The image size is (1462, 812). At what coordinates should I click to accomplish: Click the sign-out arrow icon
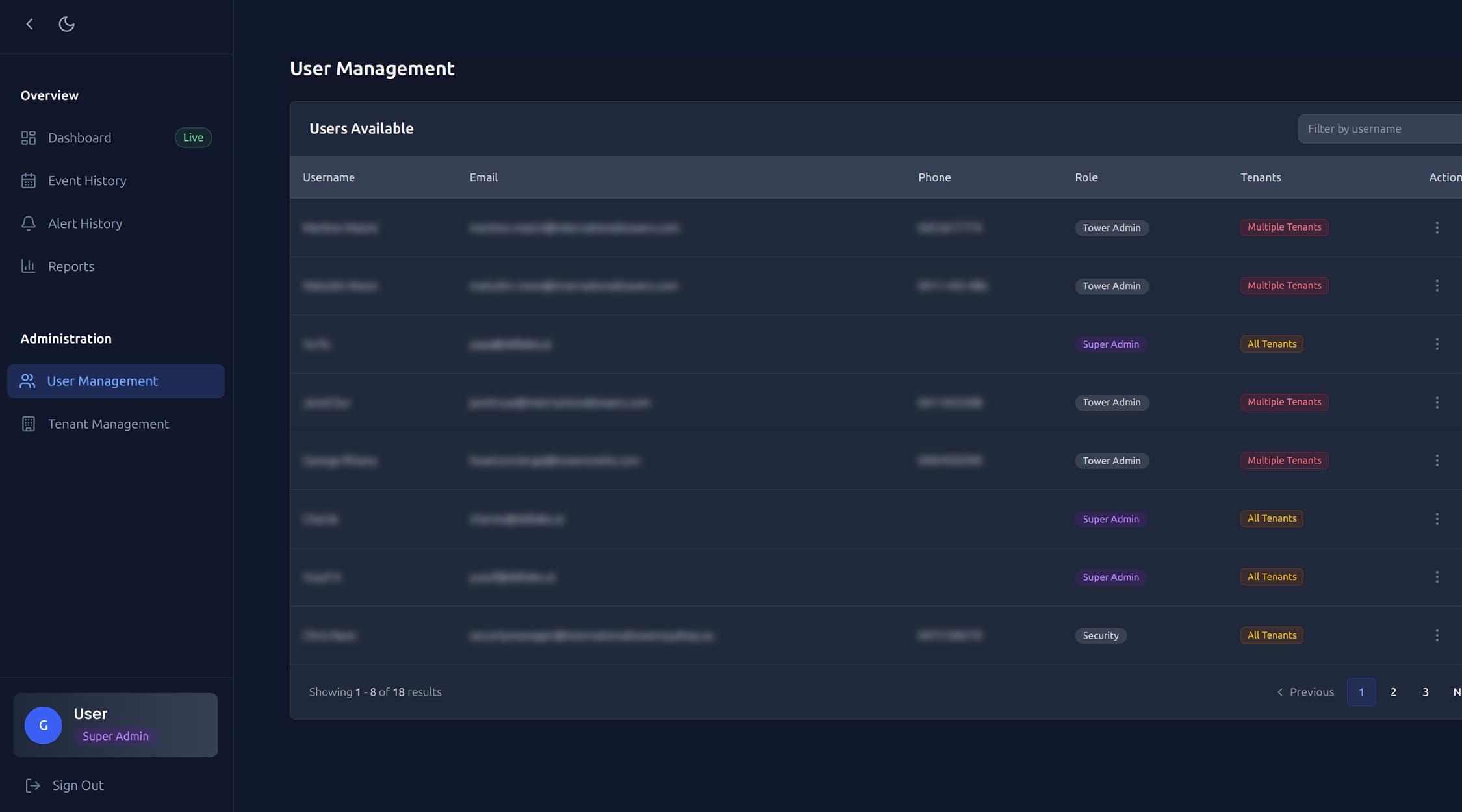tap(32, 785)
